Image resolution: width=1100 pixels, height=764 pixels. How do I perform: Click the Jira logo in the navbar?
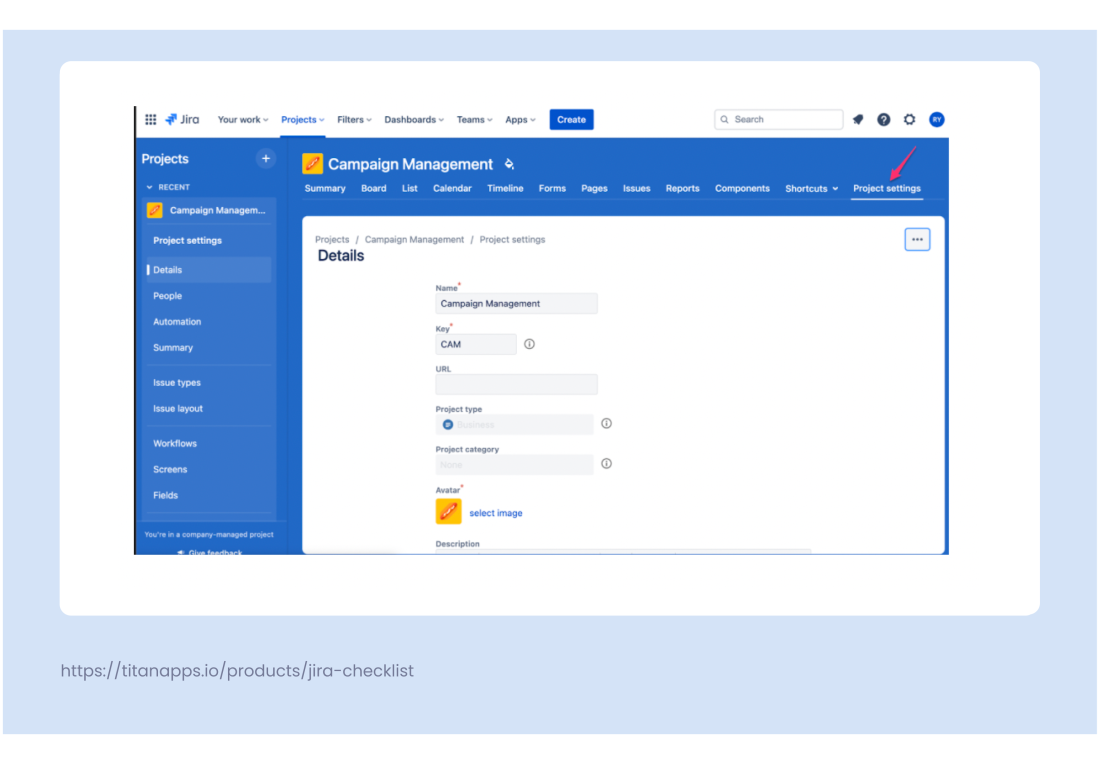pos(182,119)
